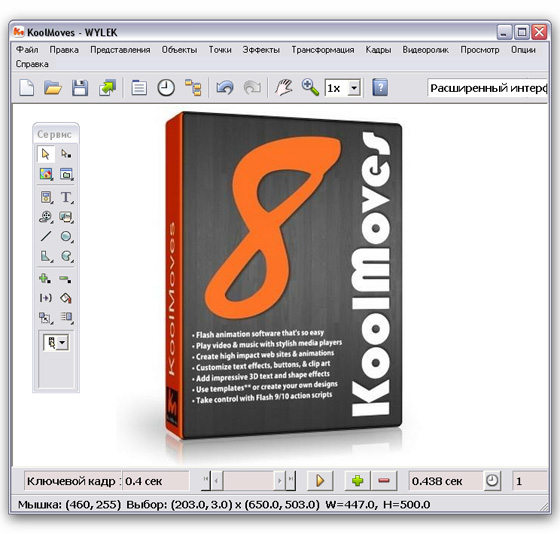Select the arrow selection tool

click(45, 154)
